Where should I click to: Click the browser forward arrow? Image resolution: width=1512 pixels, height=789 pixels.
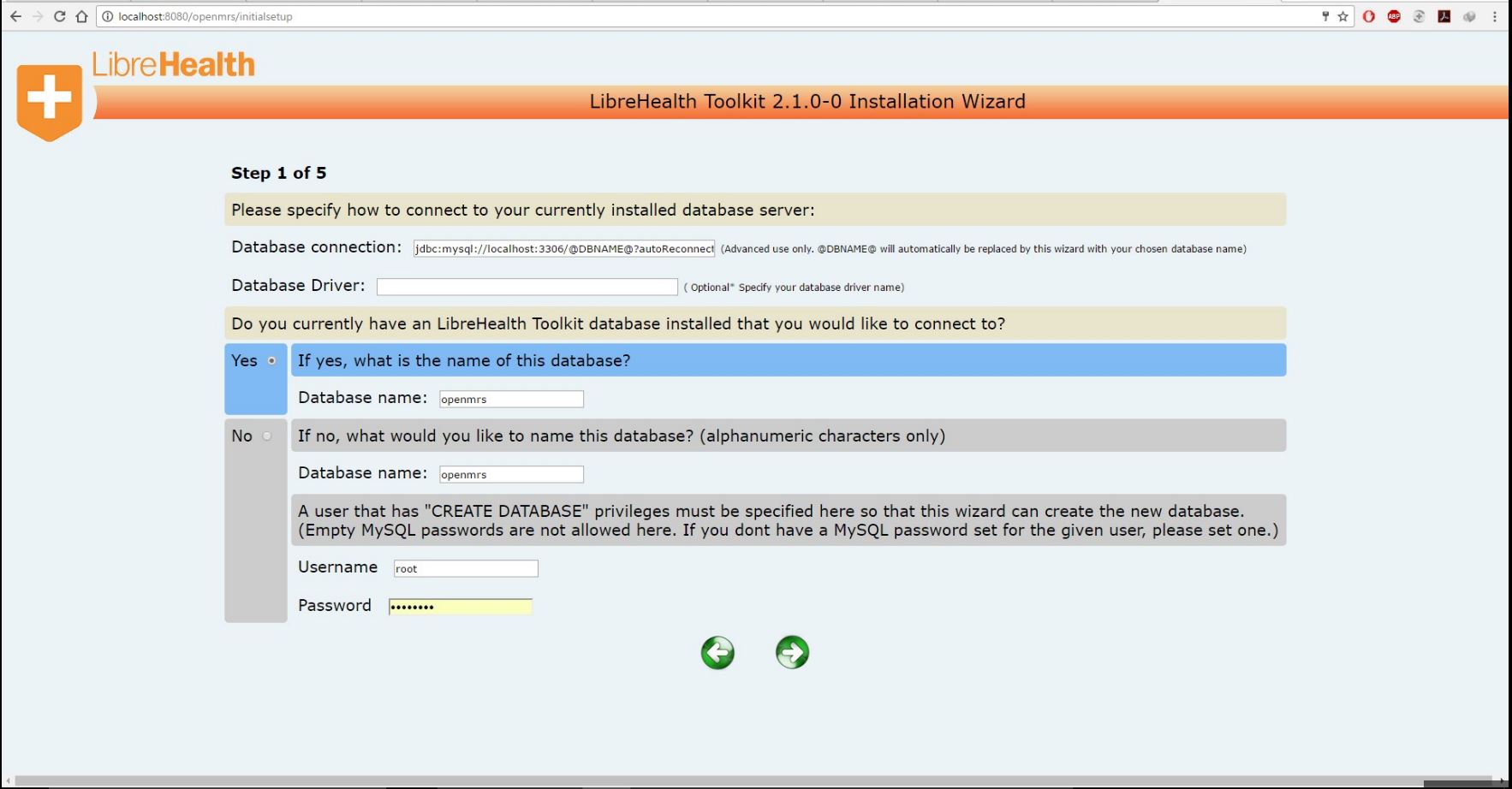(x=37, y=16)
